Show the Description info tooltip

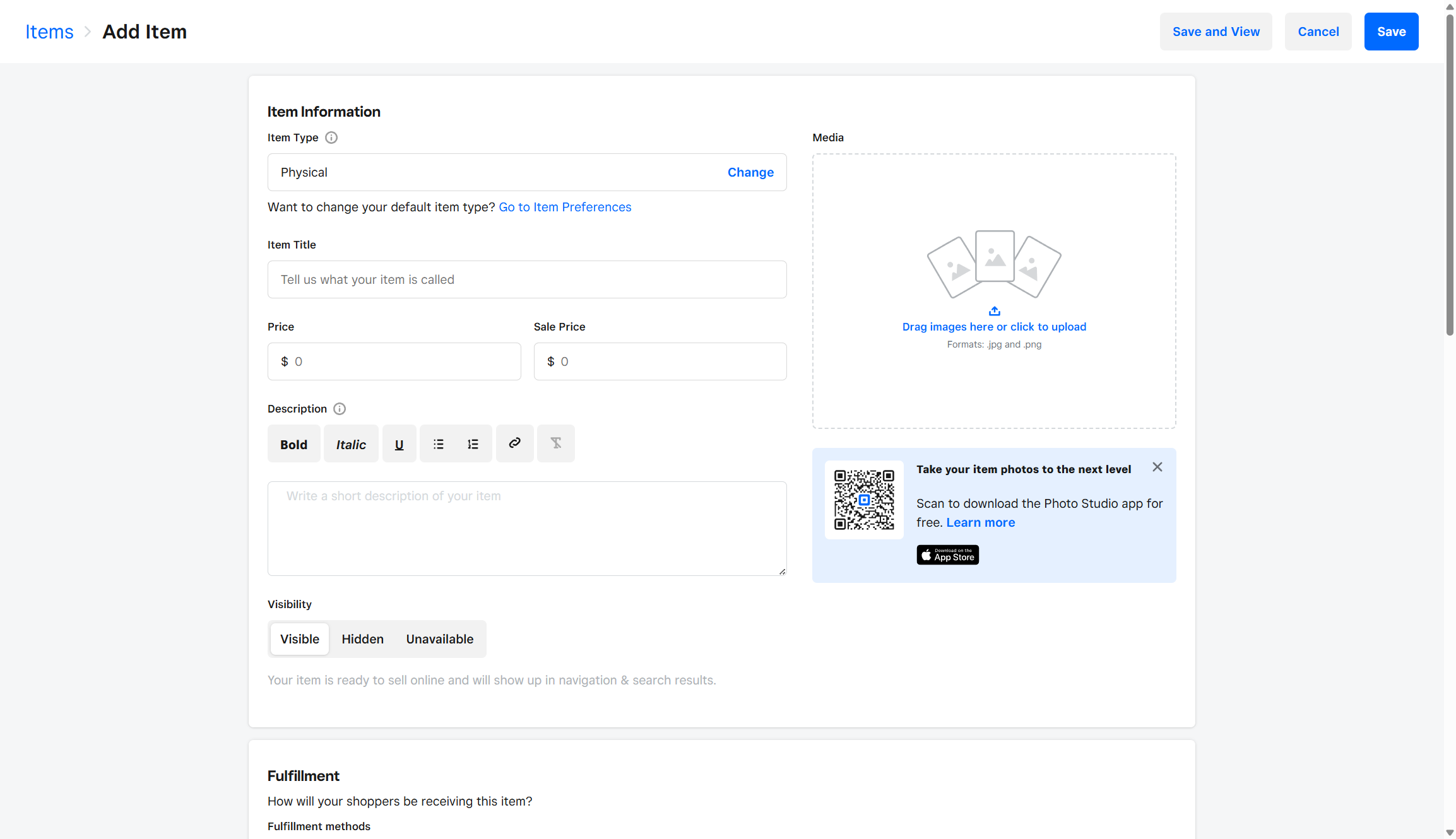click(339, 409)
